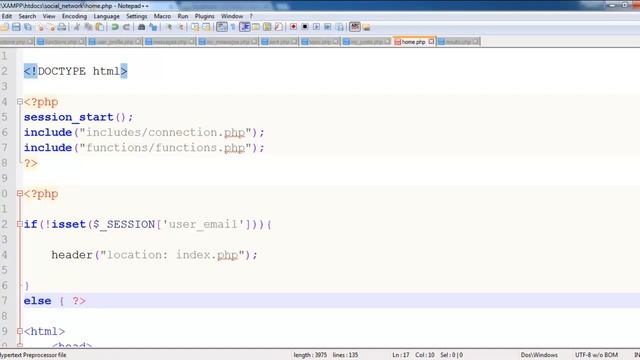This screenshot has width=640, height=360.
Task: Click the Cut scissors icon
Action: [77, 27]
